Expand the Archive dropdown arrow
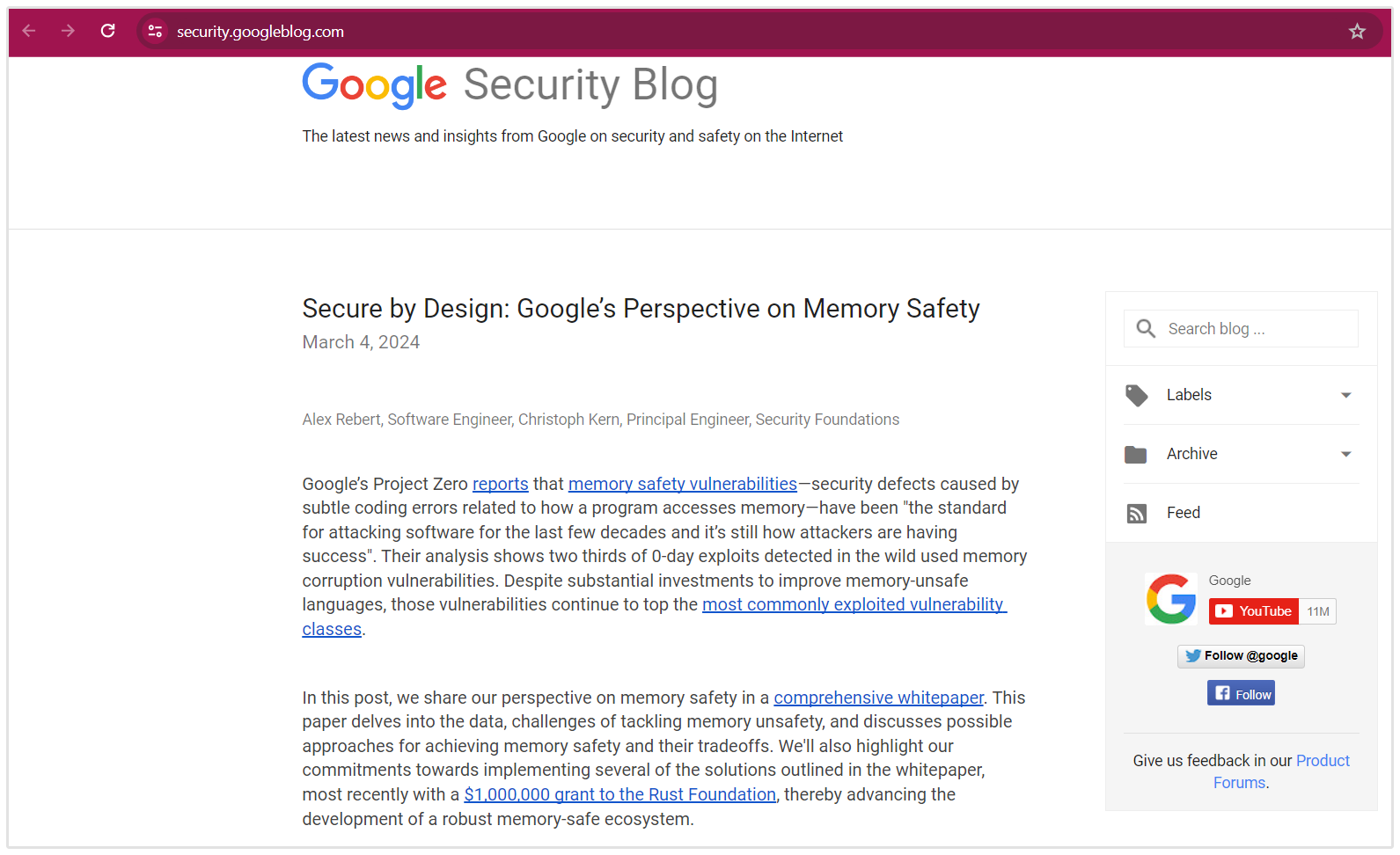The image size is (1400, 855). coord(1345,455)
